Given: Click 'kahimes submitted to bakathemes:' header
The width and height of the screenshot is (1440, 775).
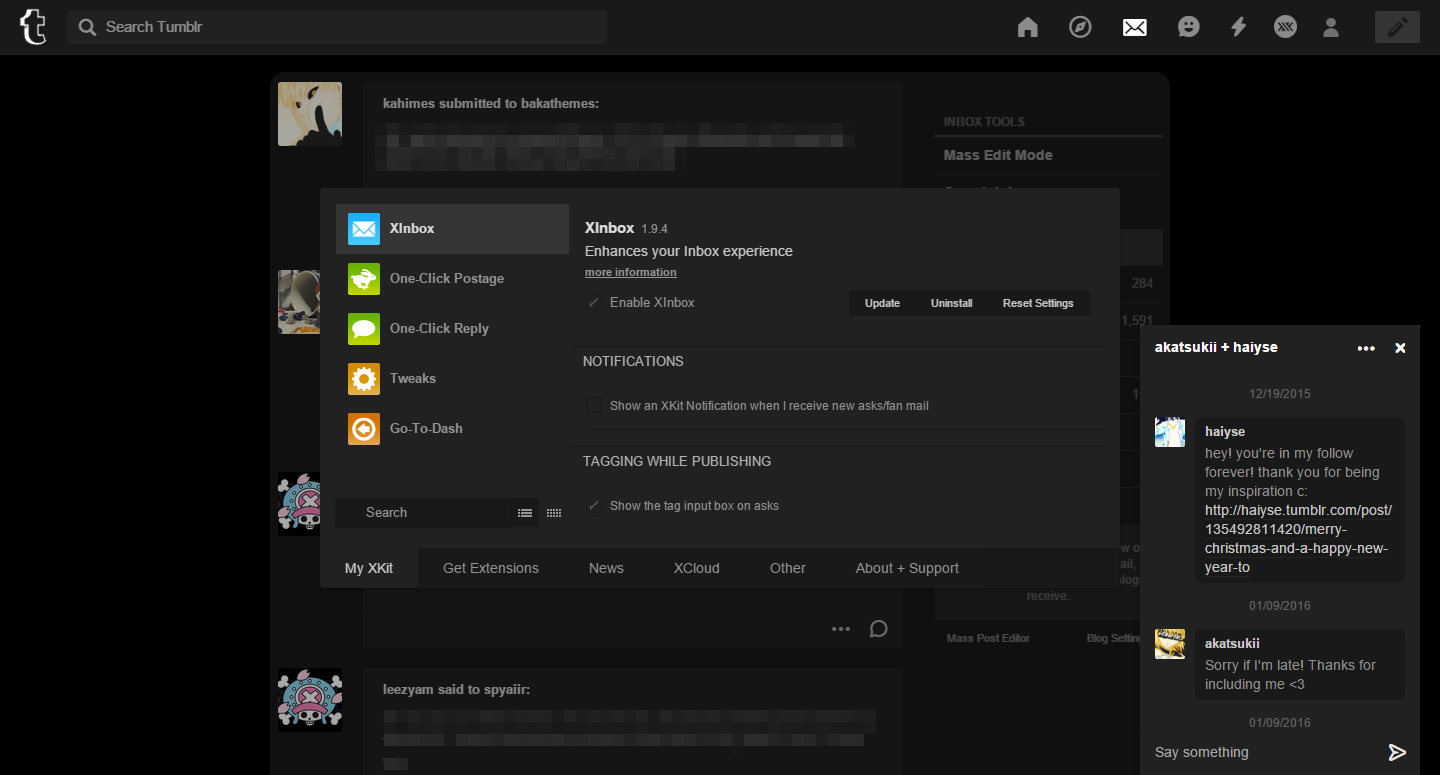Looking at the screenshot, I should [x=491, y=103].
